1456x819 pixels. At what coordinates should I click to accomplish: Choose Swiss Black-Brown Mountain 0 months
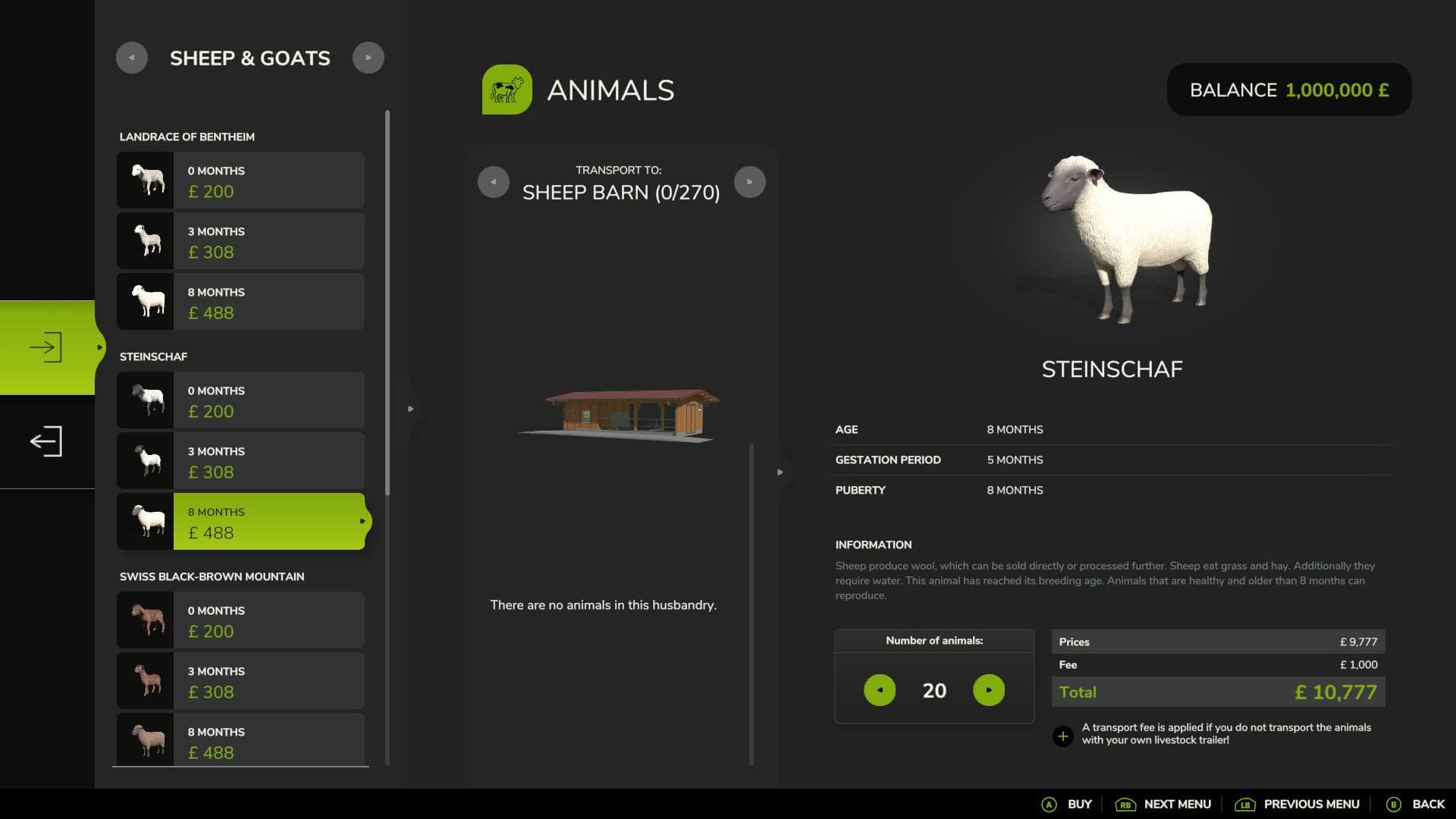pyautogui.click(x=241, y=620)
